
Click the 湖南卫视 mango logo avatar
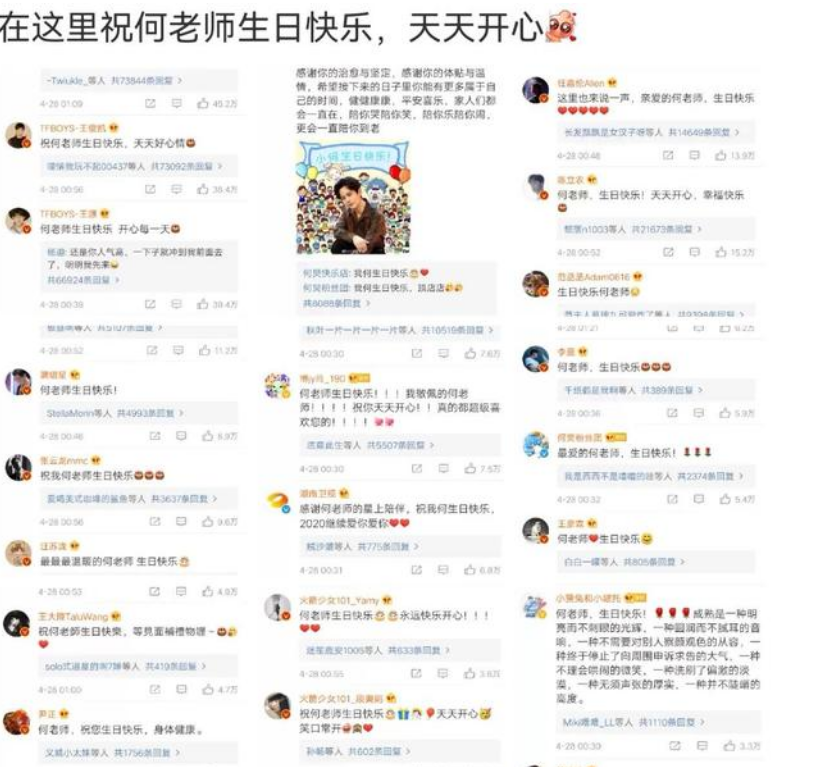(278, 502)
